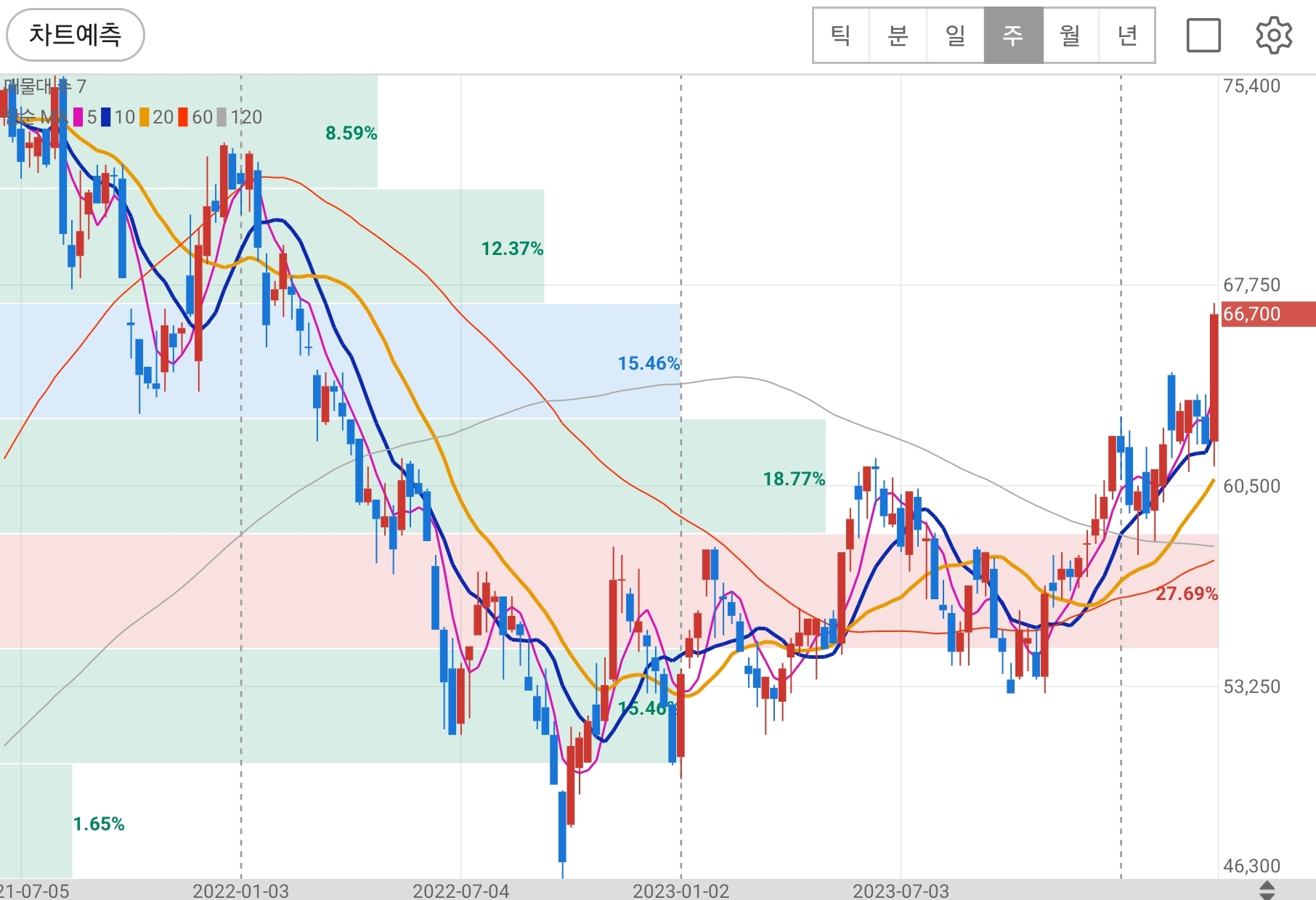Click the blue 15.46% volume profile label
Screen dimensions: 1316x900
click(649, 363)
